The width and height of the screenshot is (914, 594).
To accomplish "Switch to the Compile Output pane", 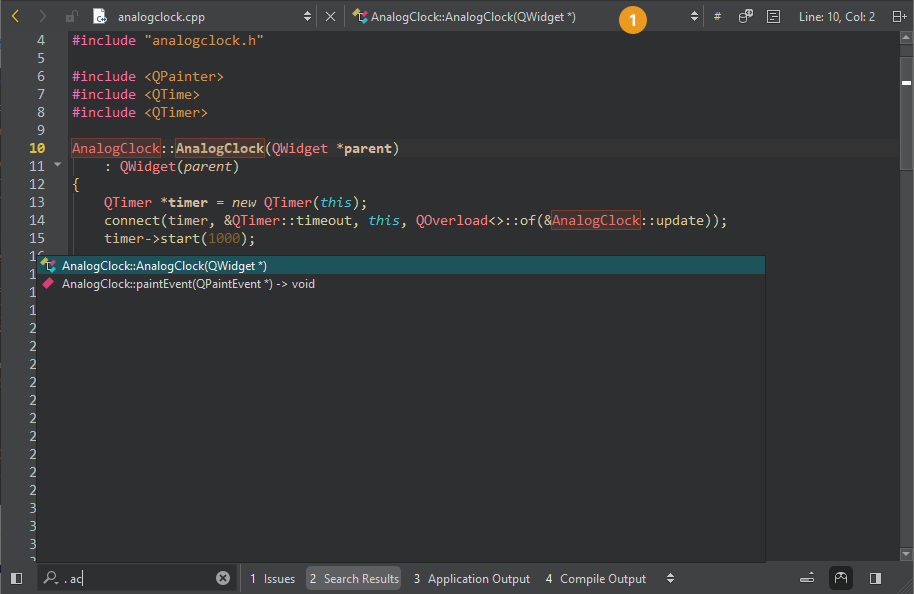I will 595,579.
